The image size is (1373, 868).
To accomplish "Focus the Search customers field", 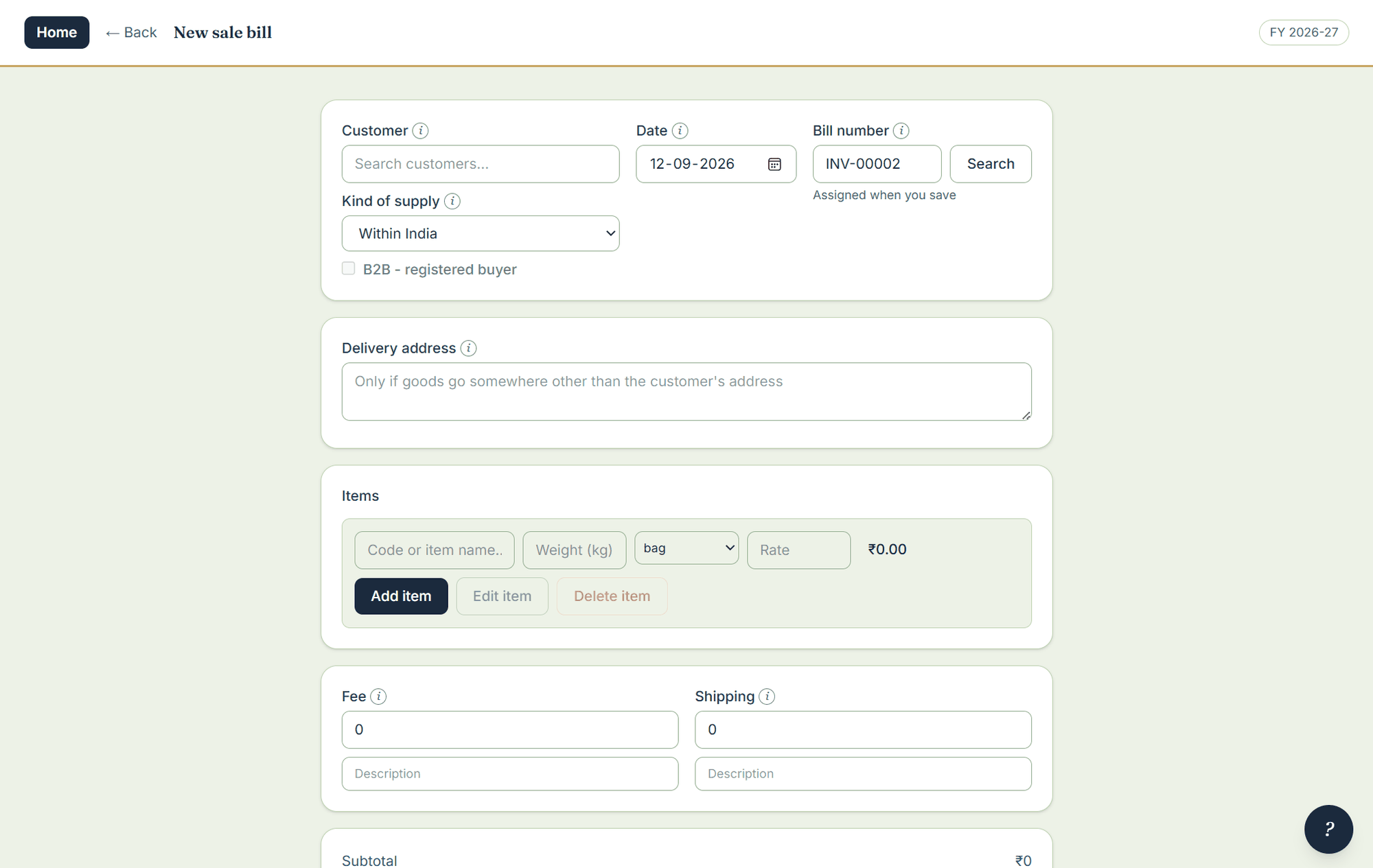I will (481, 164).
